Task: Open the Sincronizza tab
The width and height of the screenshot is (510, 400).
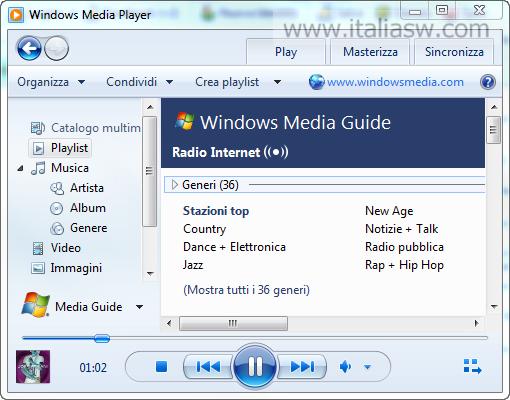Action: tap(454, 52)
